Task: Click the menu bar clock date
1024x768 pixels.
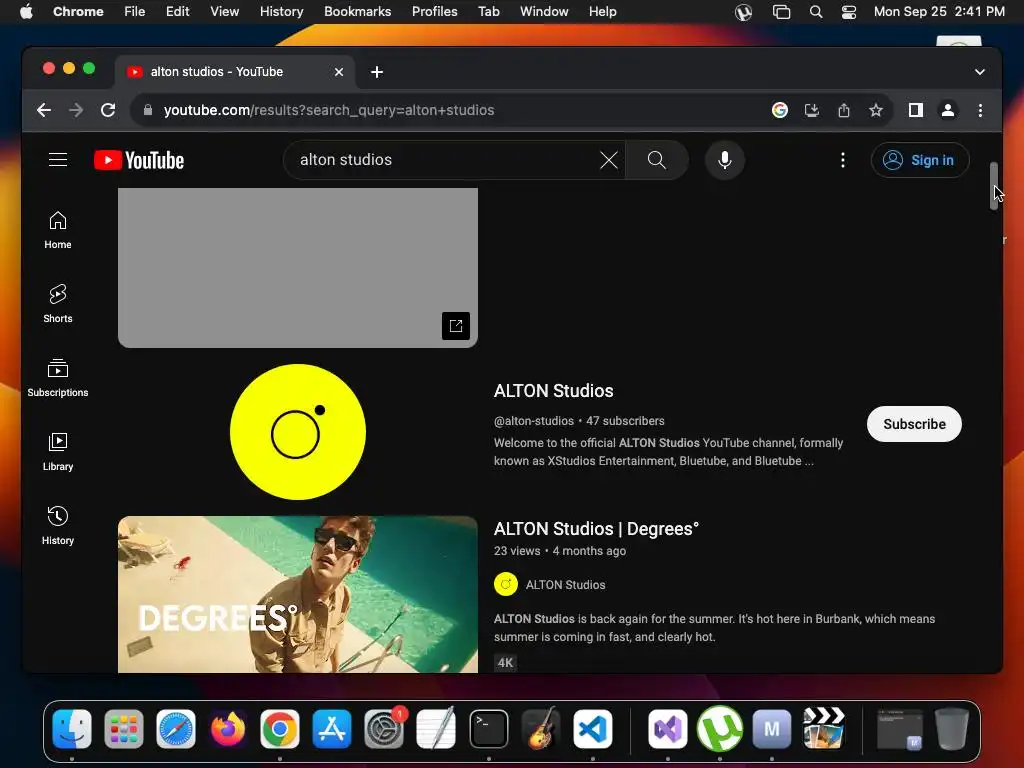Action: [939, 12]
